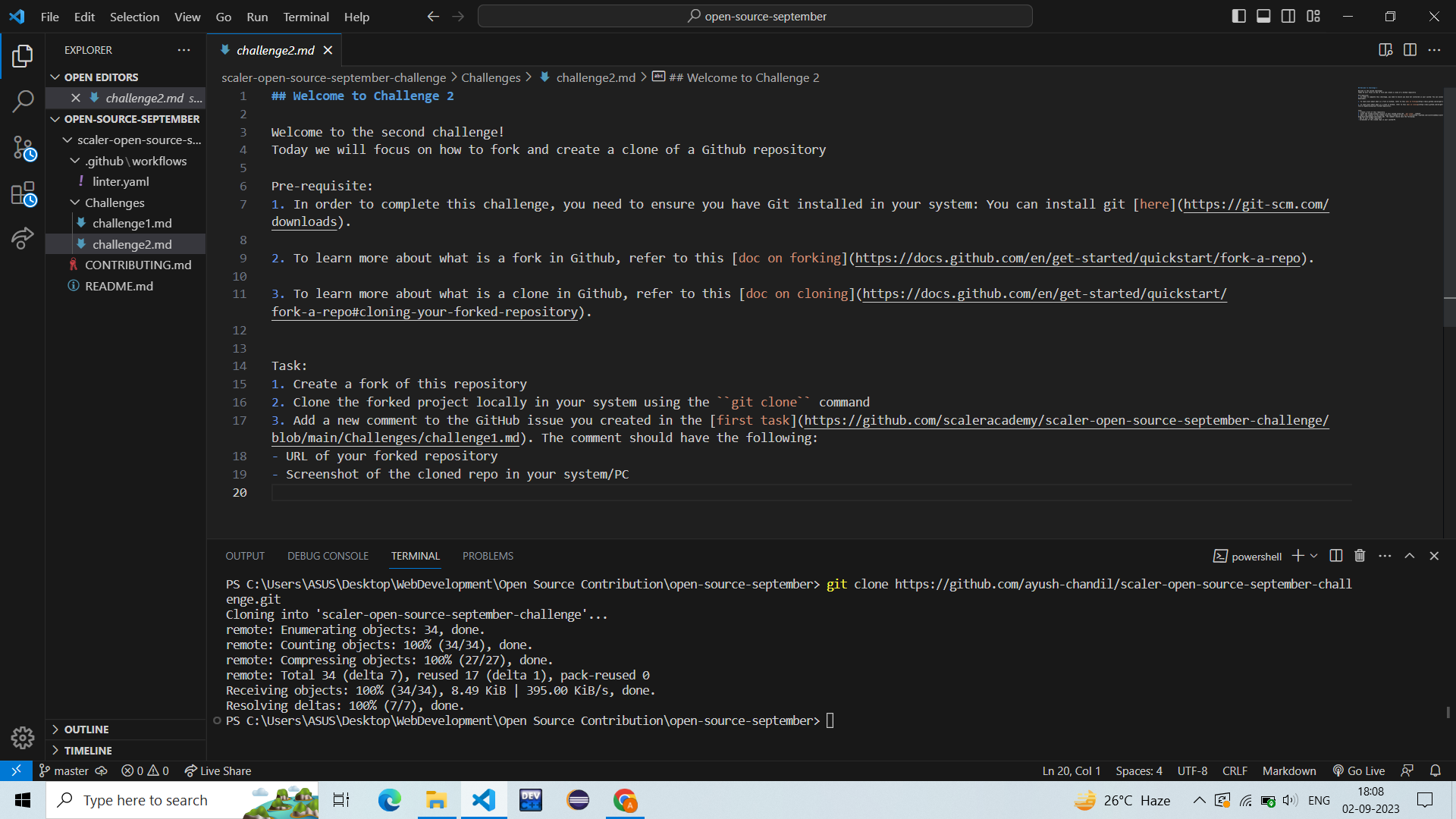Image resolution: width=1456 pixels, height=819 pixels.
Task: Click the Manage gear icon
Action: coord(23,737)
